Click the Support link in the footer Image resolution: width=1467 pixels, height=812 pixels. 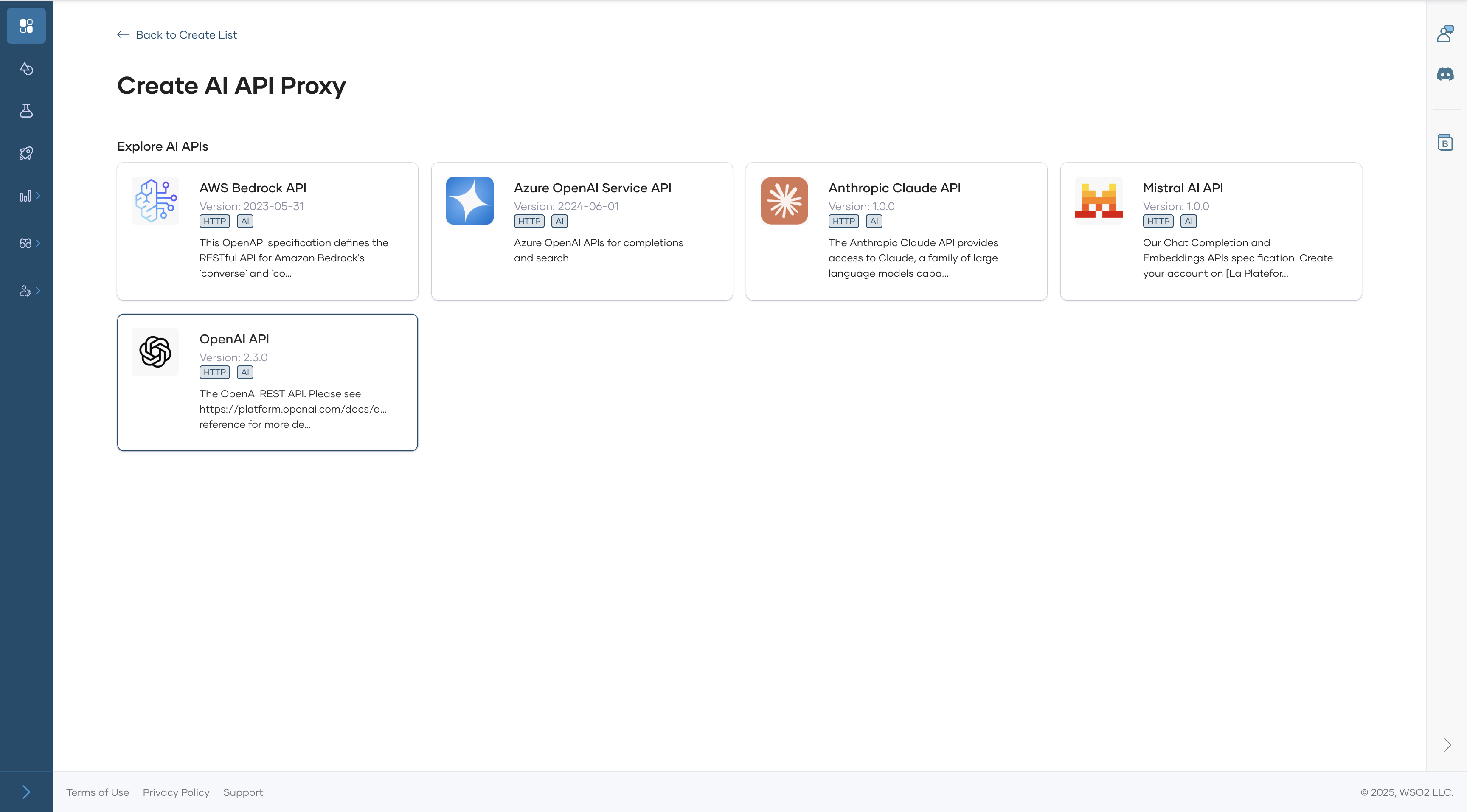(243, 792)
